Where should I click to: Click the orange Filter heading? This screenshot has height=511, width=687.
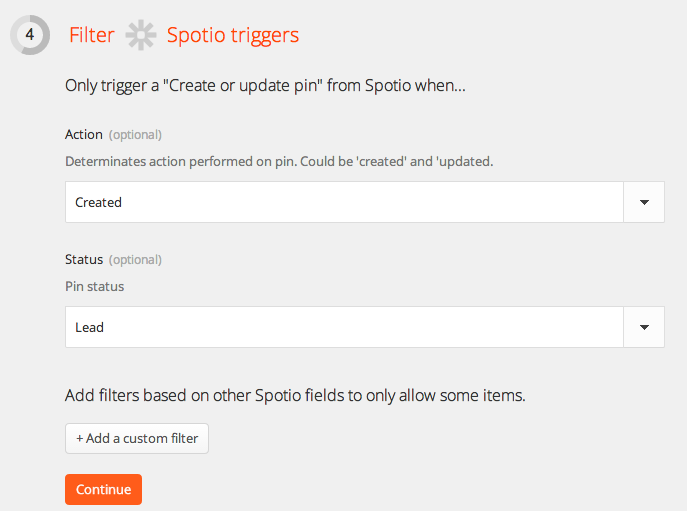click(x=92, y=35)
